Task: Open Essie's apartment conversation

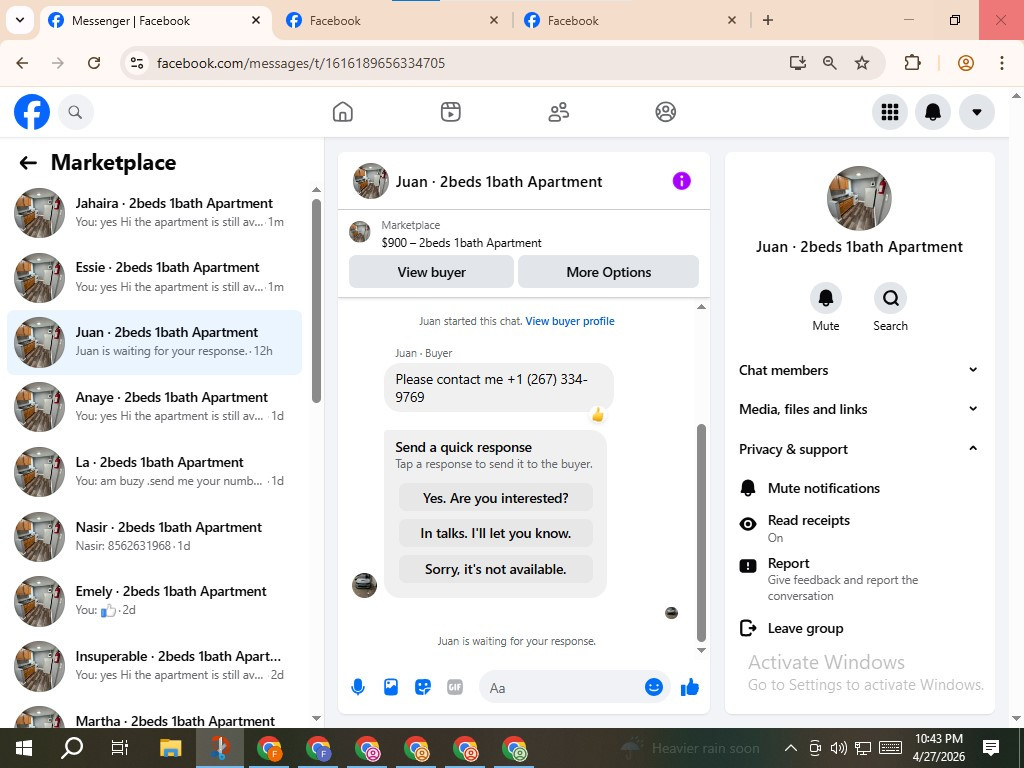Action: click(155, 278)
